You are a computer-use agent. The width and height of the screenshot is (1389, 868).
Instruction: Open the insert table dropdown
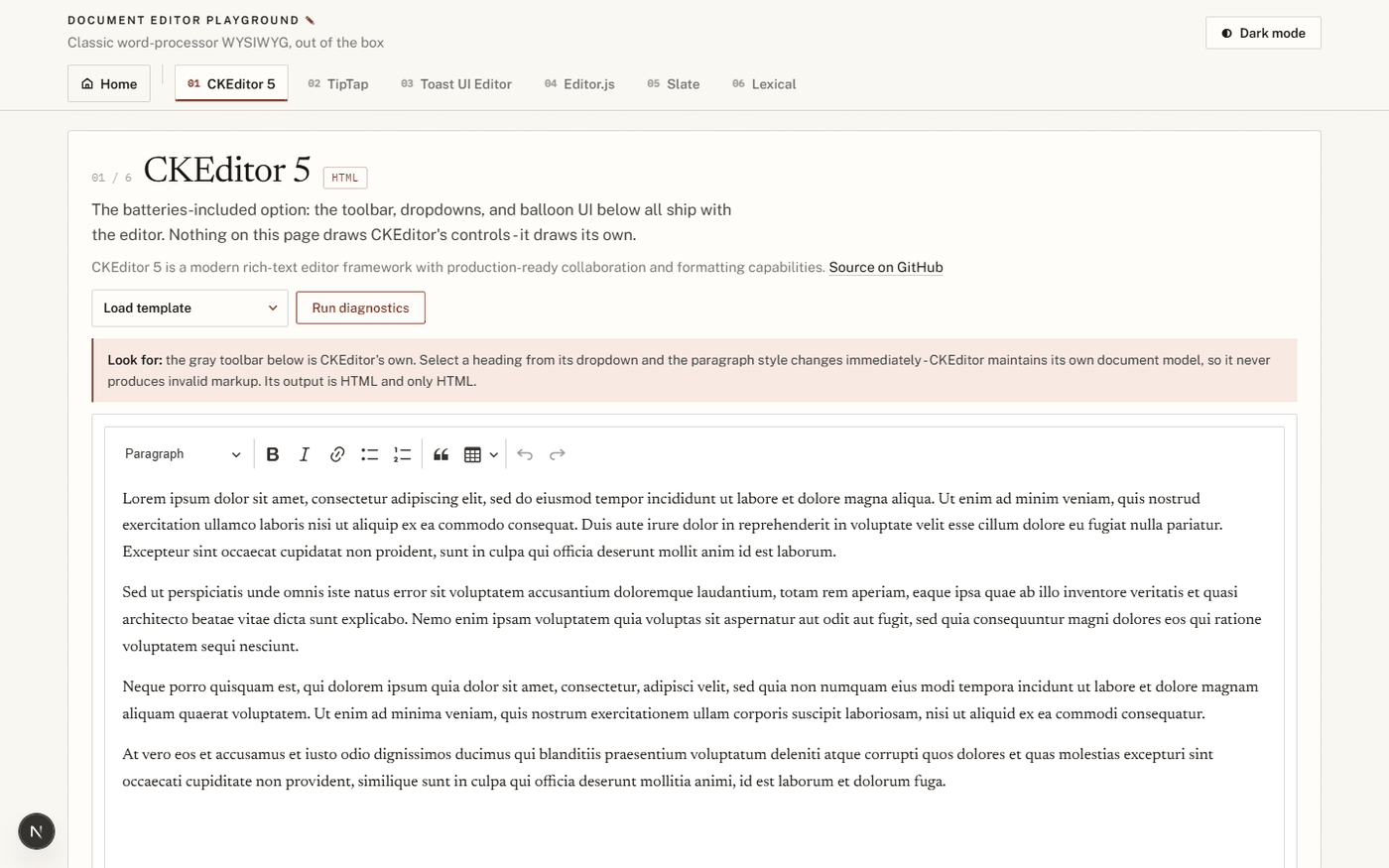click(x=481, y=454)
